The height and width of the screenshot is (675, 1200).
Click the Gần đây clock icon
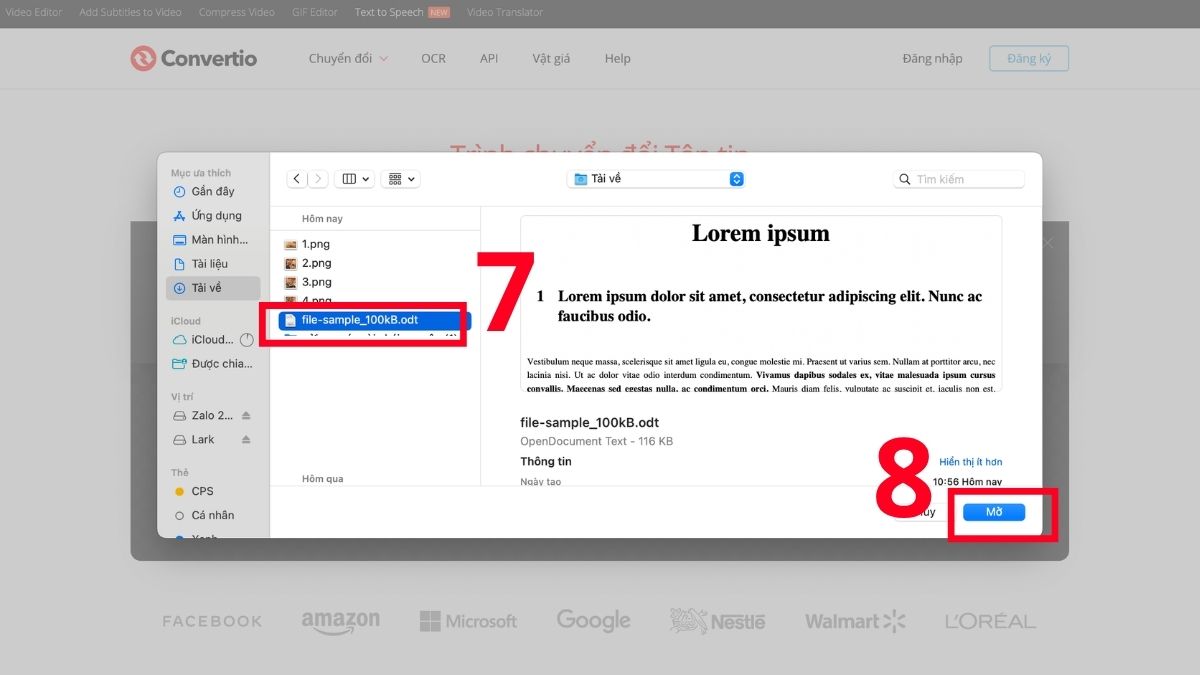pyautogui.click(x=179, y=191)
